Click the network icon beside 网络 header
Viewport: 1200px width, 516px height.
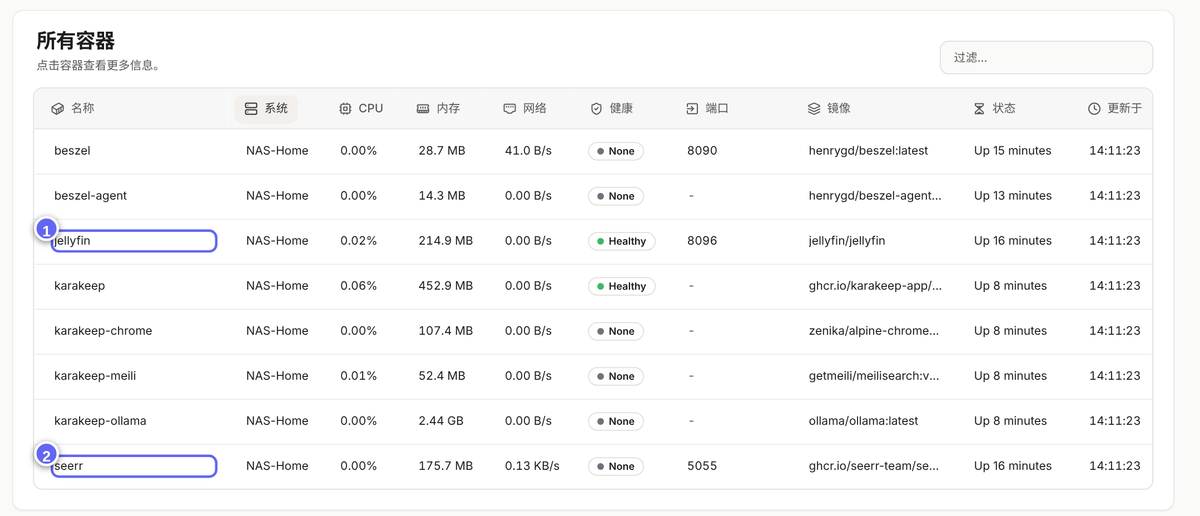(x=509, y=108)
